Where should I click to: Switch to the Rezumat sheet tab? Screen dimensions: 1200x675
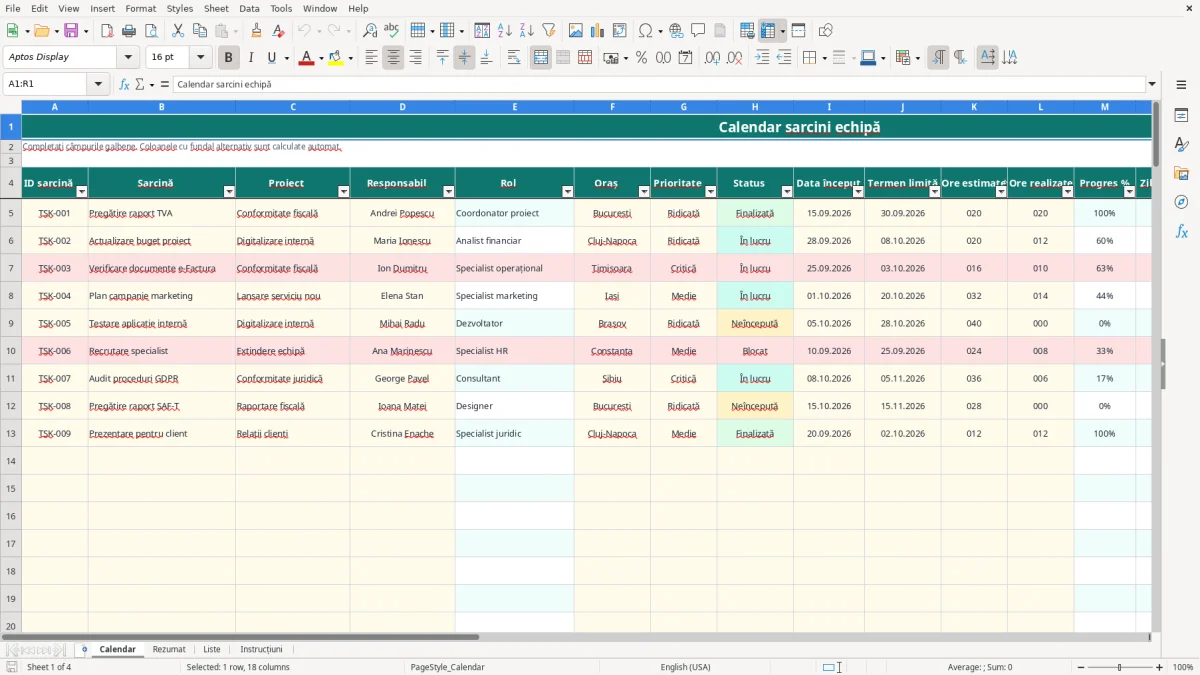[x=169, y=649]
